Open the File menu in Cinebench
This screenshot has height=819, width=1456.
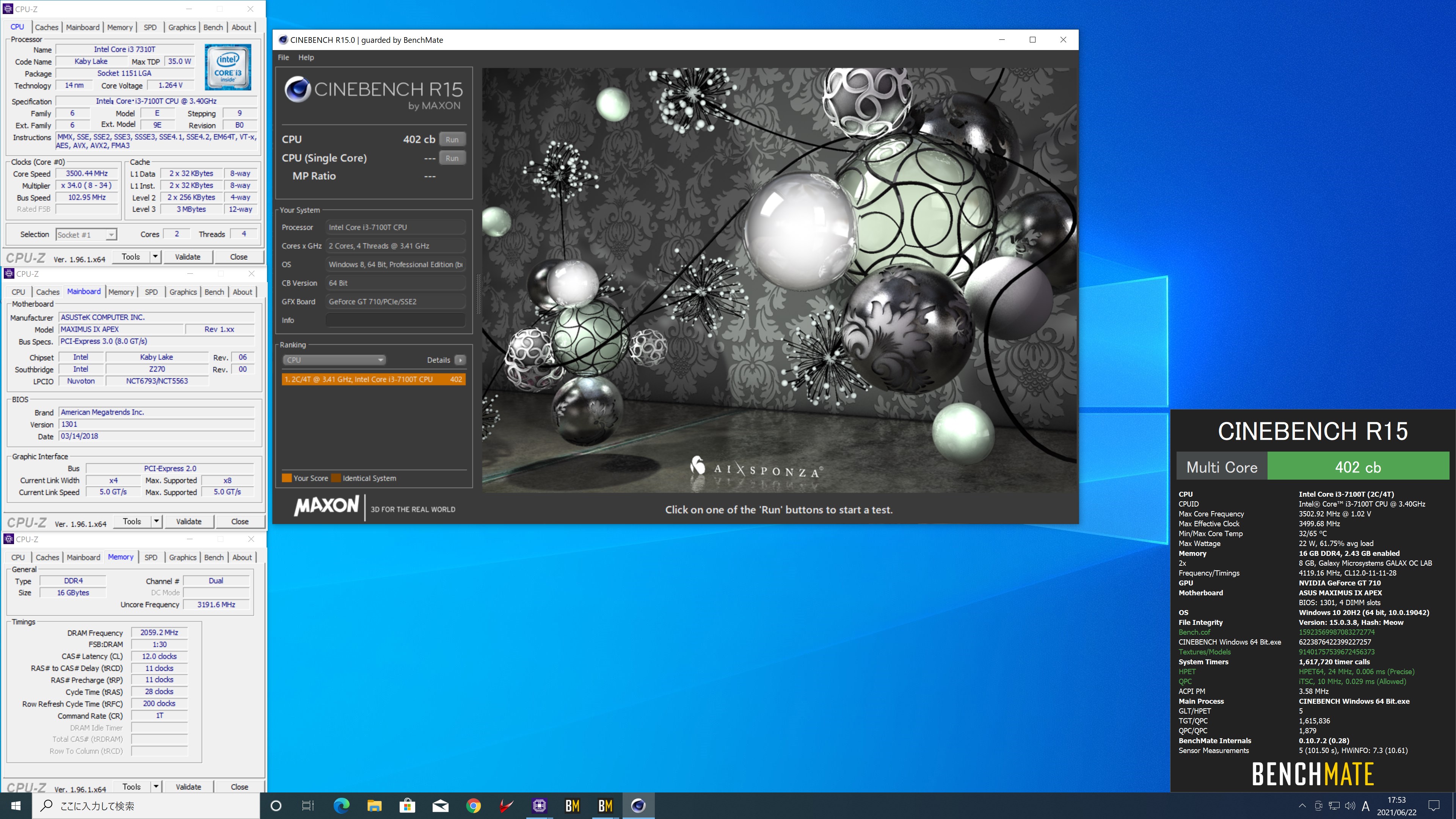(283, 57)
